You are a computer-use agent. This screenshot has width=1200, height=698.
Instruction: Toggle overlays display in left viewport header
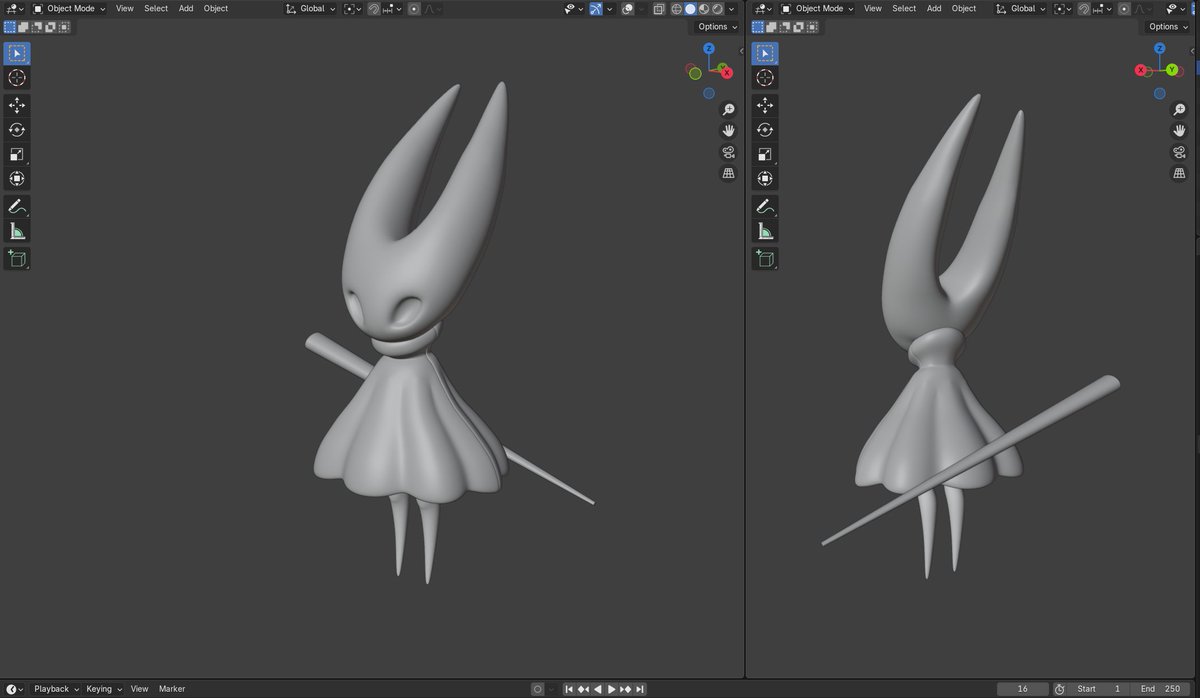pos(627,8)
